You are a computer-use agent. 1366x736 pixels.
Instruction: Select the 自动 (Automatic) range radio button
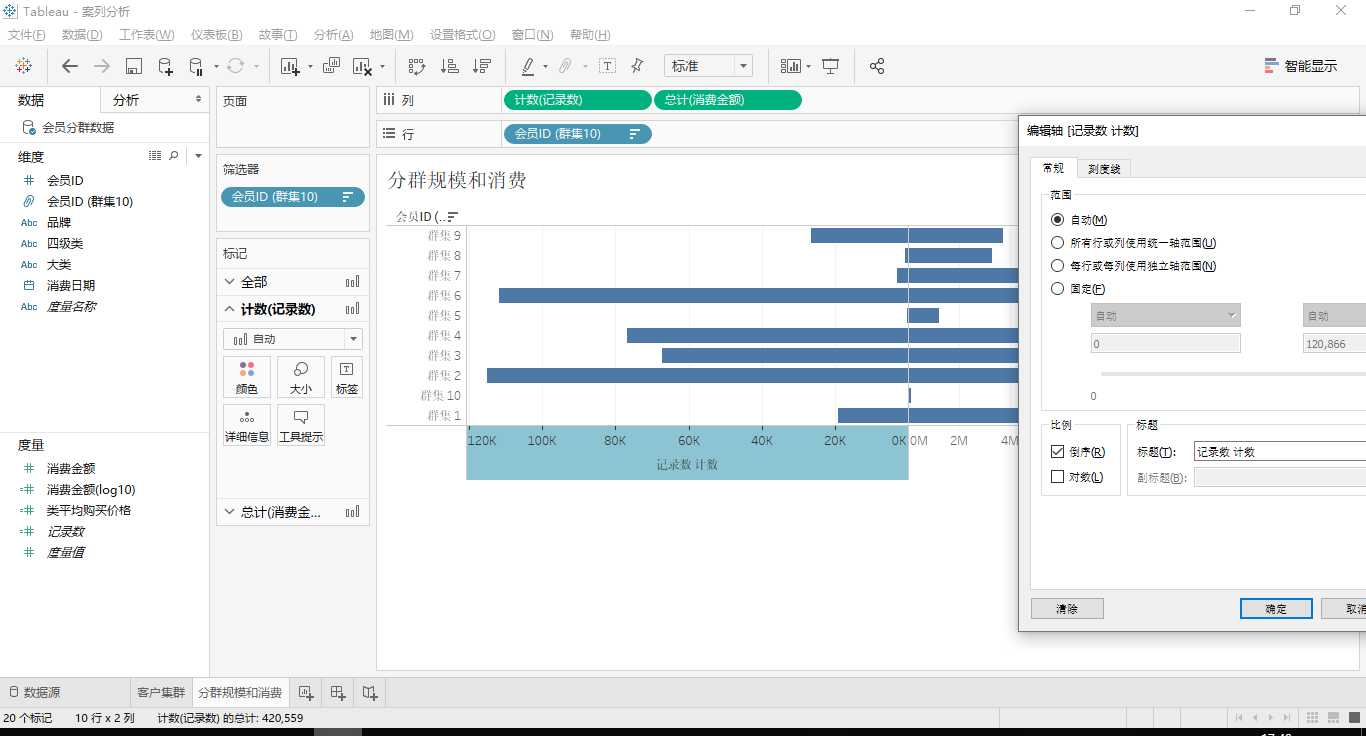[x=1057, y=220]
